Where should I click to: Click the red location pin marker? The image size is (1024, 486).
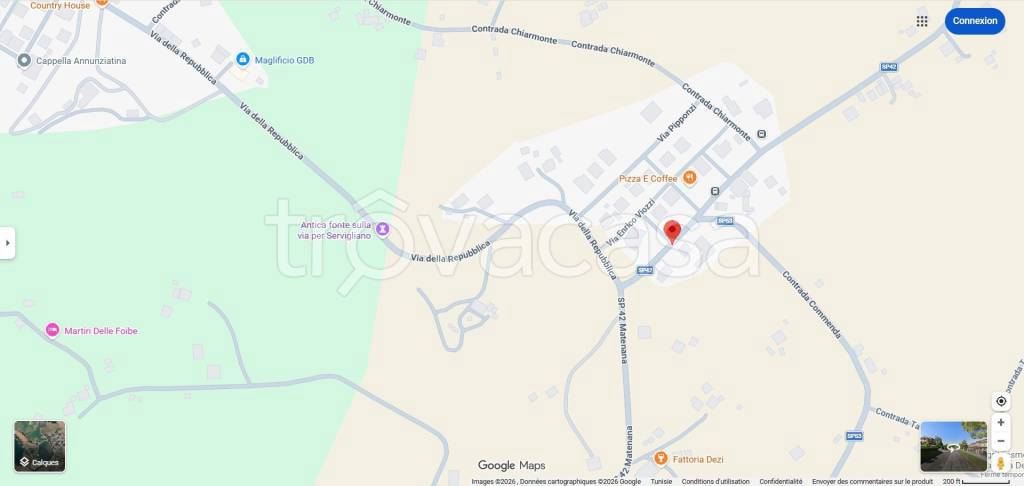coord(672,233)
